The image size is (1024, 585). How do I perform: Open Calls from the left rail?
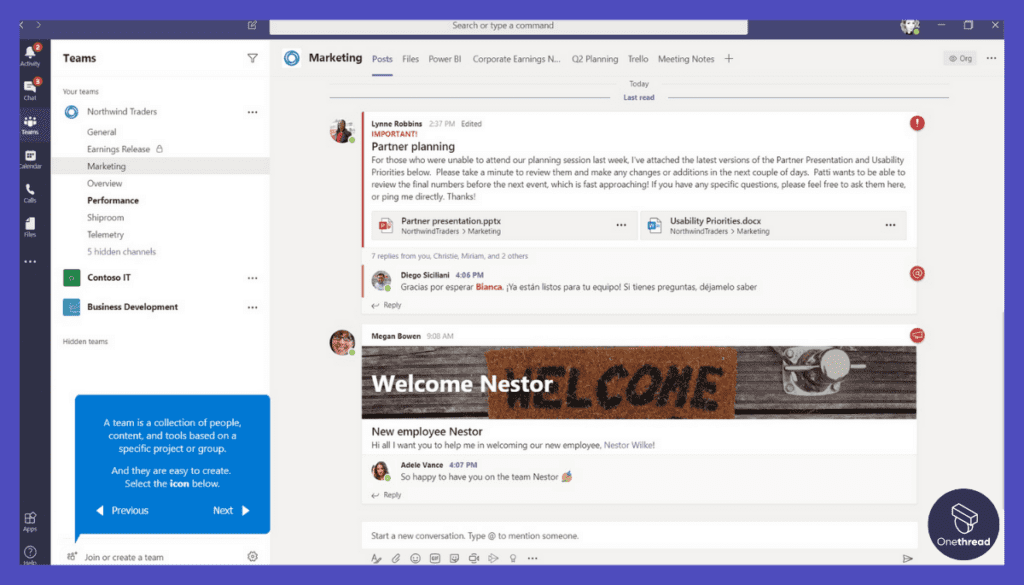point(30,193)
